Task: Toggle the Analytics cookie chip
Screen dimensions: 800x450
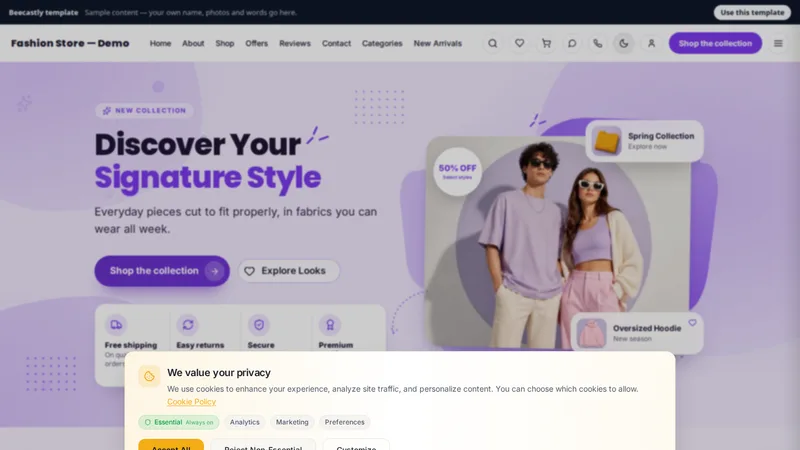Action: click(x=244, y=422)
